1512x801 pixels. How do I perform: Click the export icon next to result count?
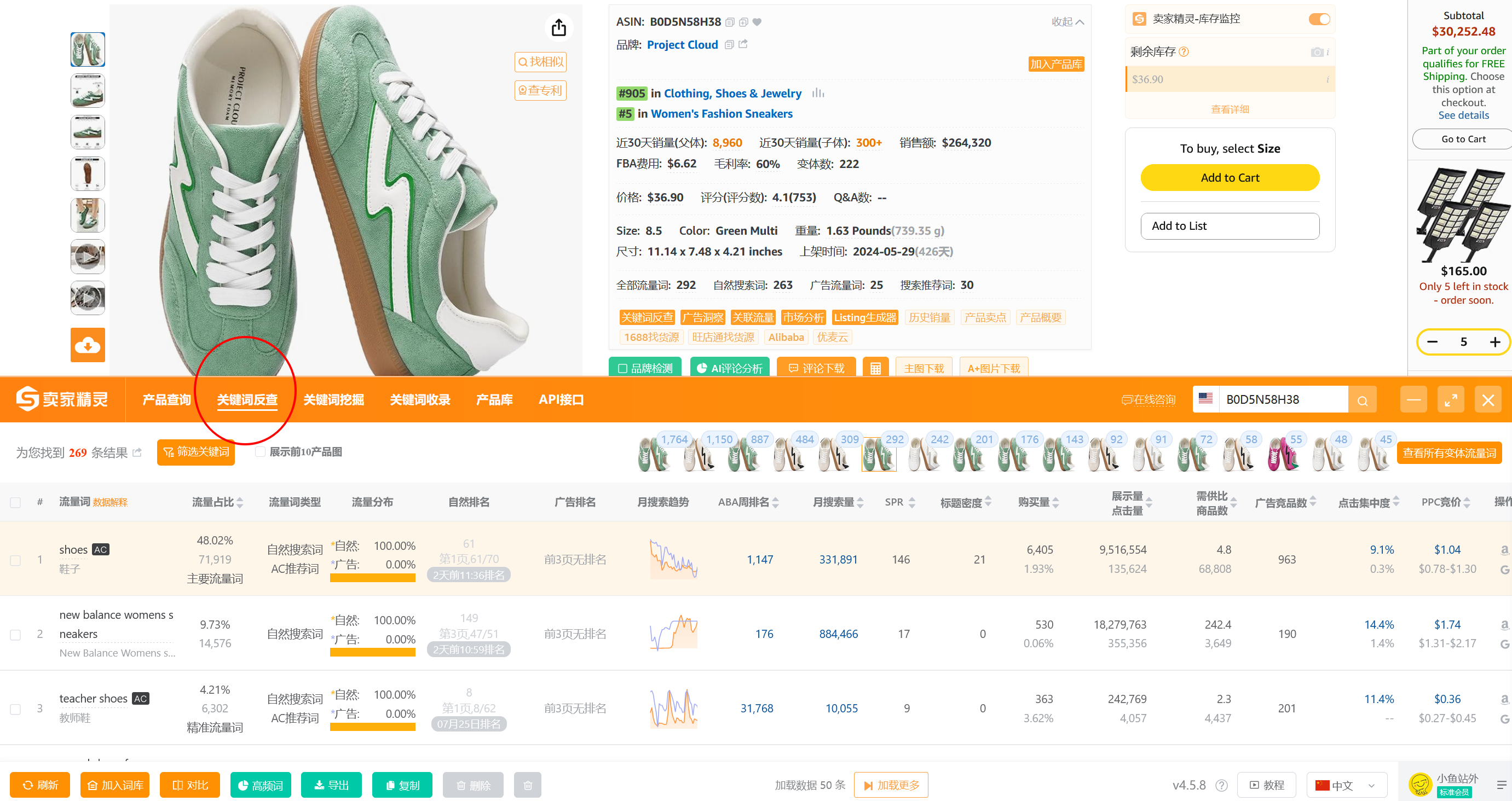click(138, 452)
